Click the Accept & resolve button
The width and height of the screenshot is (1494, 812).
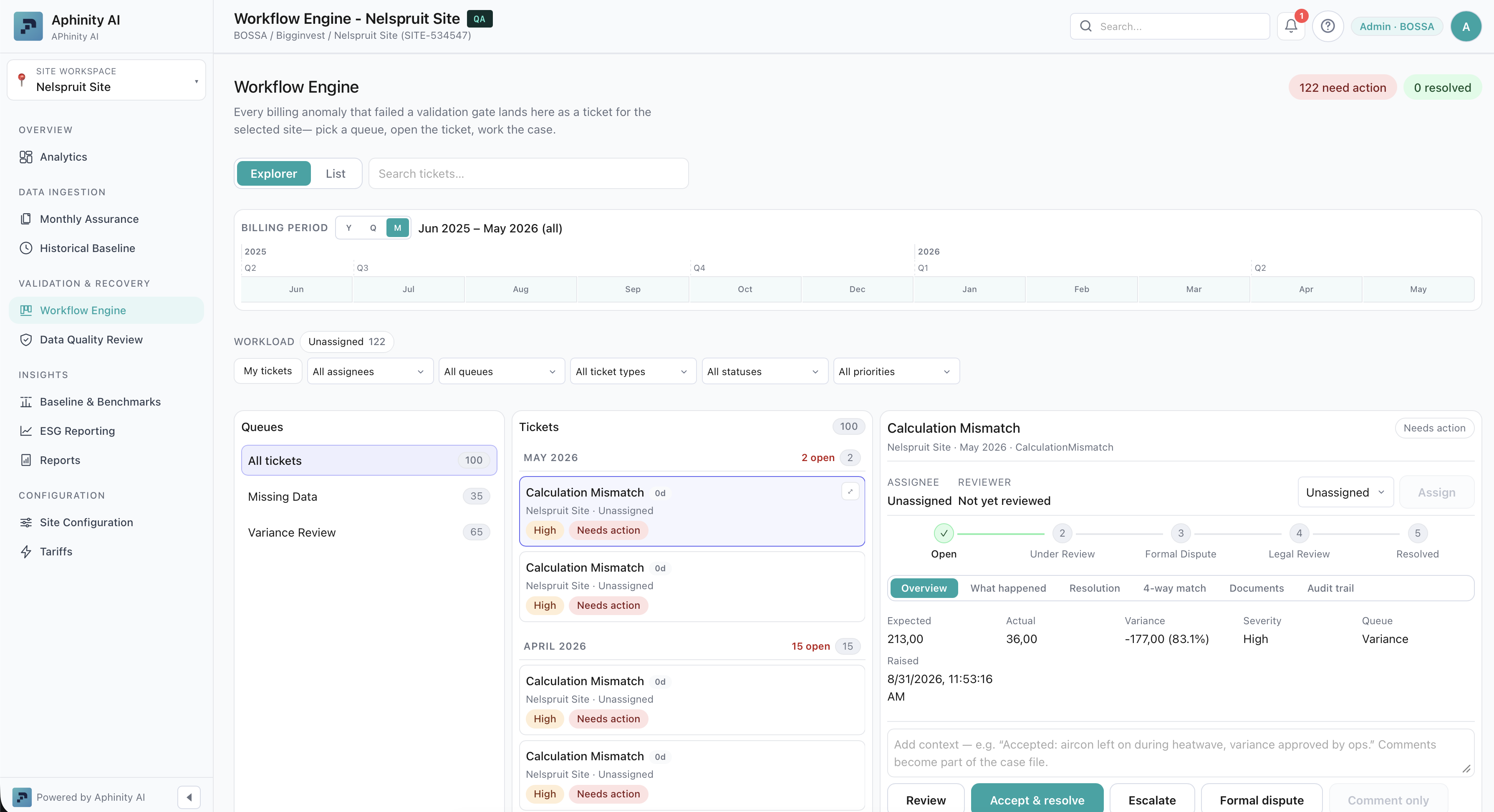tap(1037, 799)
